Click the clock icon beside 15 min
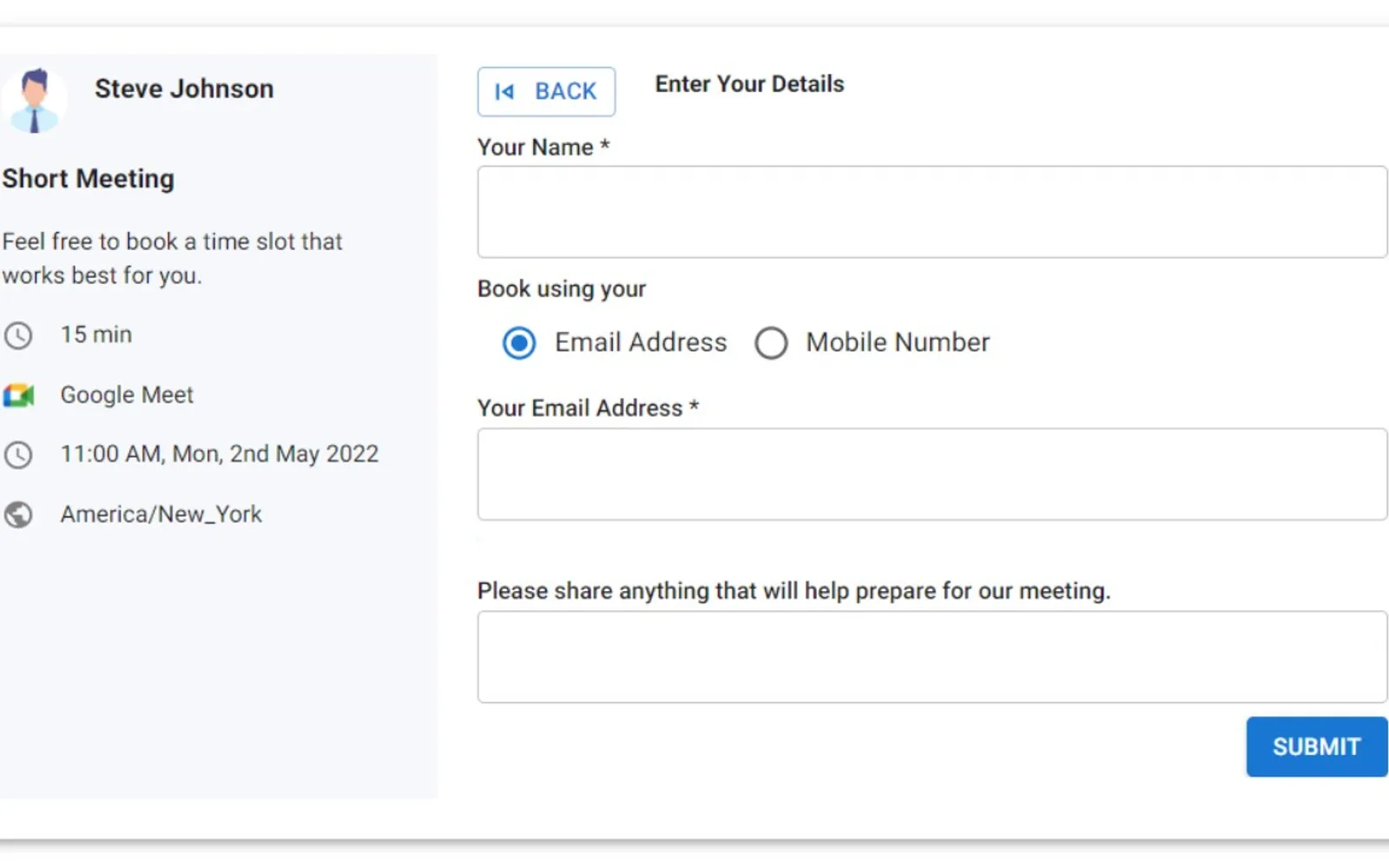Viewport: 1389px width, 868px height. click(18, 335)
